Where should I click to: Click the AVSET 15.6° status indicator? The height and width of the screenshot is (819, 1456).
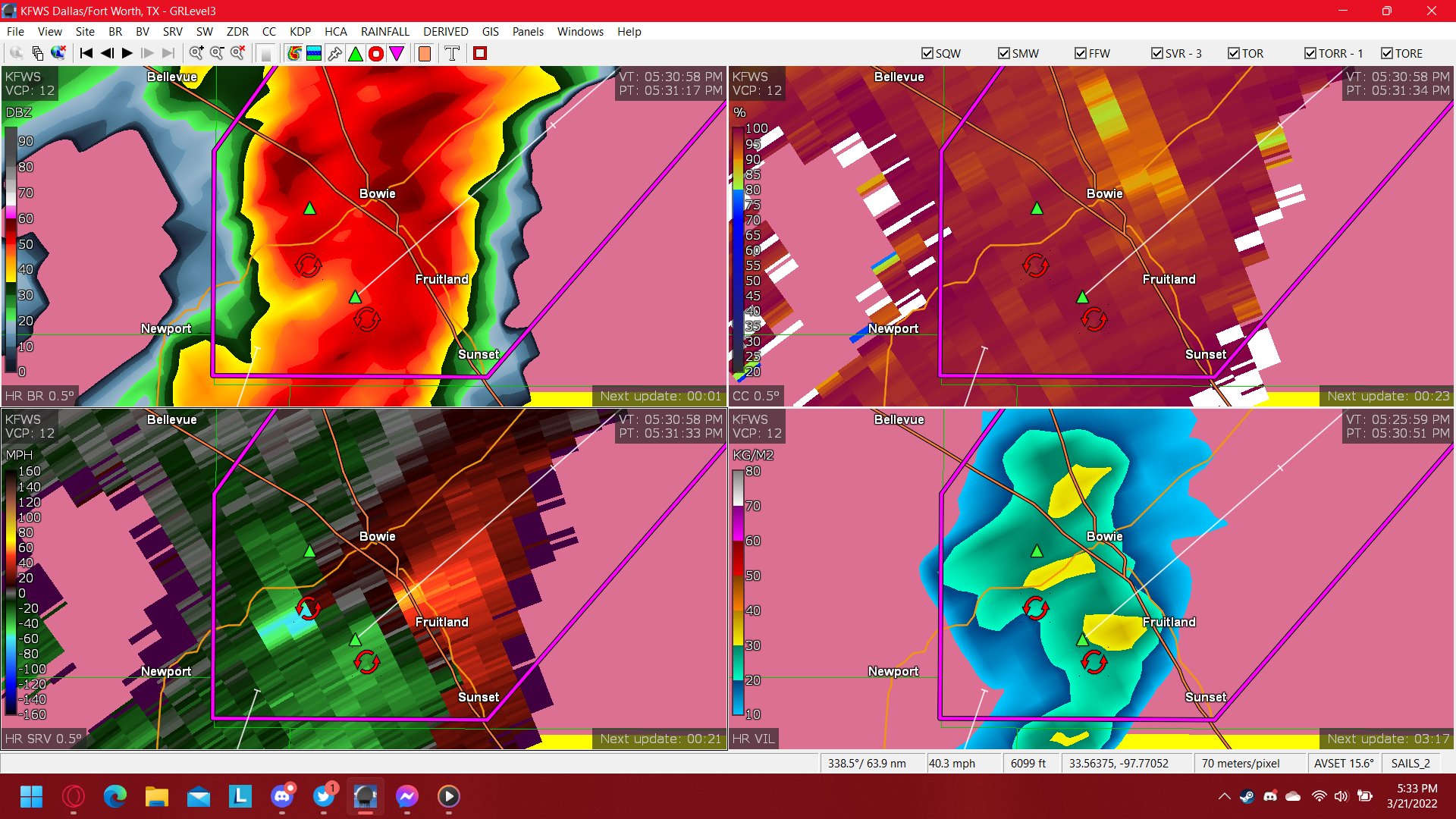click(x=1343, y=763)
